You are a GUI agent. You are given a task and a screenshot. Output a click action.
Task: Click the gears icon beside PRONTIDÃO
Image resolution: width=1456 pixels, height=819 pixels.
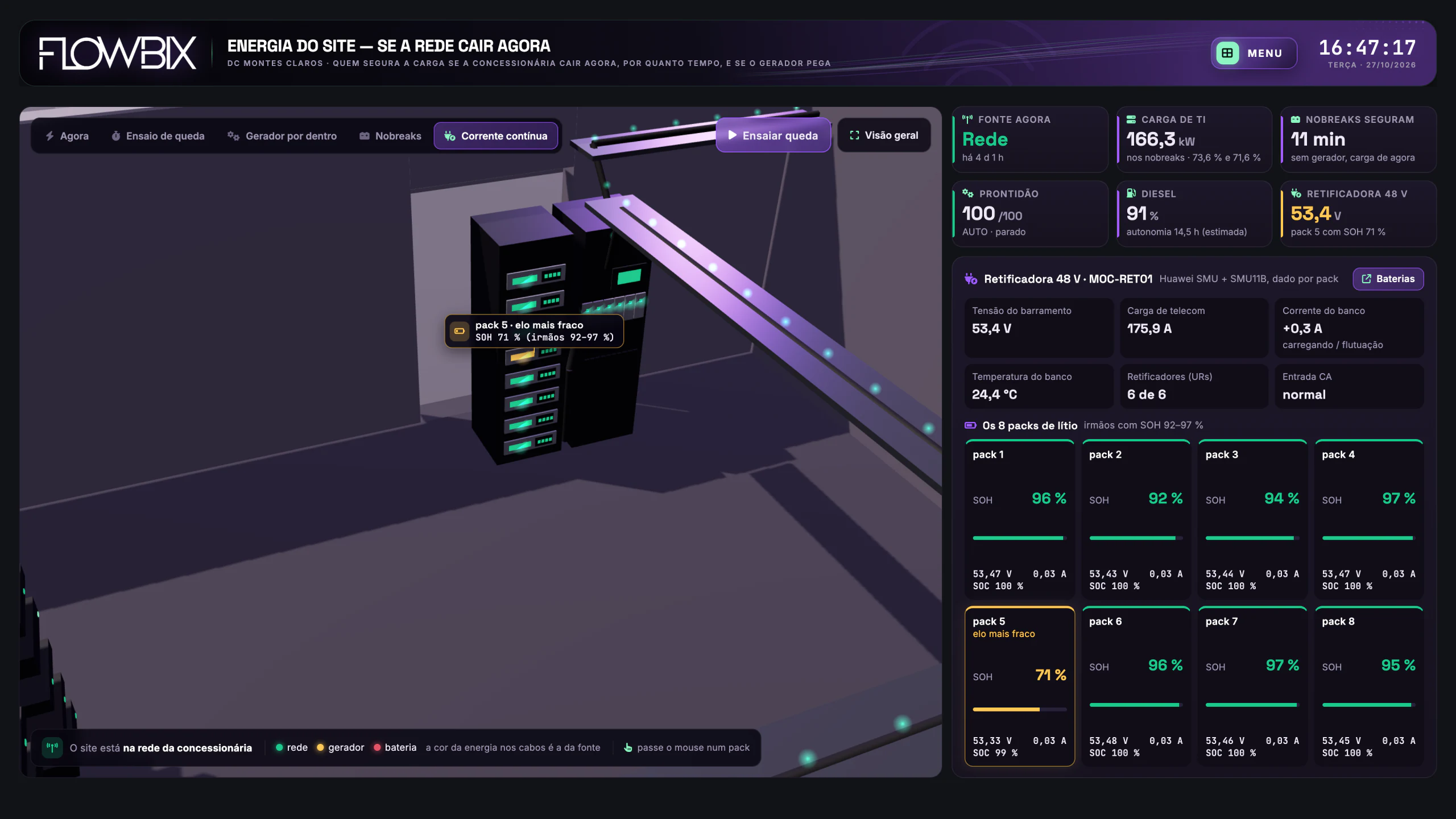coord(968,193)
